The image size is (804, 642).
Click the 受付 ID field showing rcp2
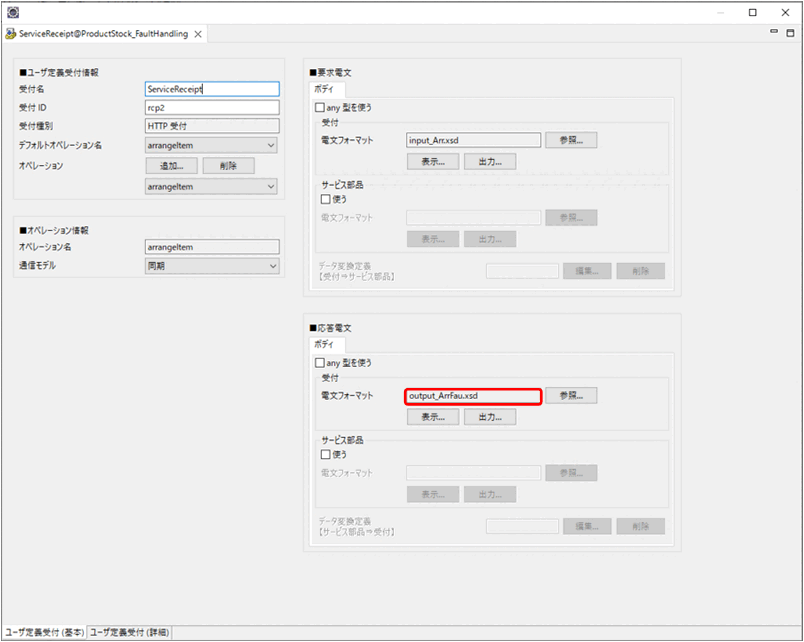pos(212,108)
